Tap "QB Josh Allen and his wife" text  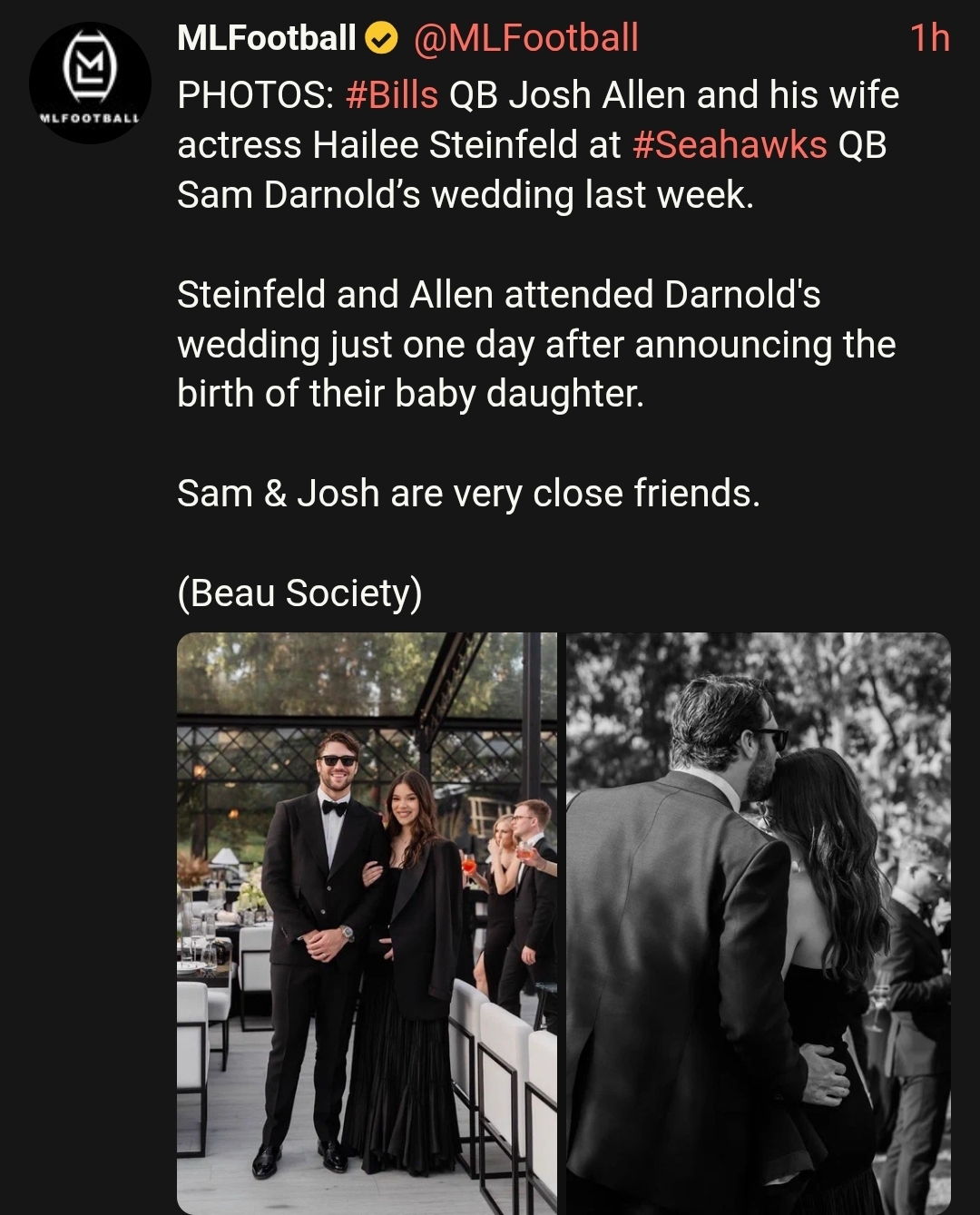click(674, 95)
